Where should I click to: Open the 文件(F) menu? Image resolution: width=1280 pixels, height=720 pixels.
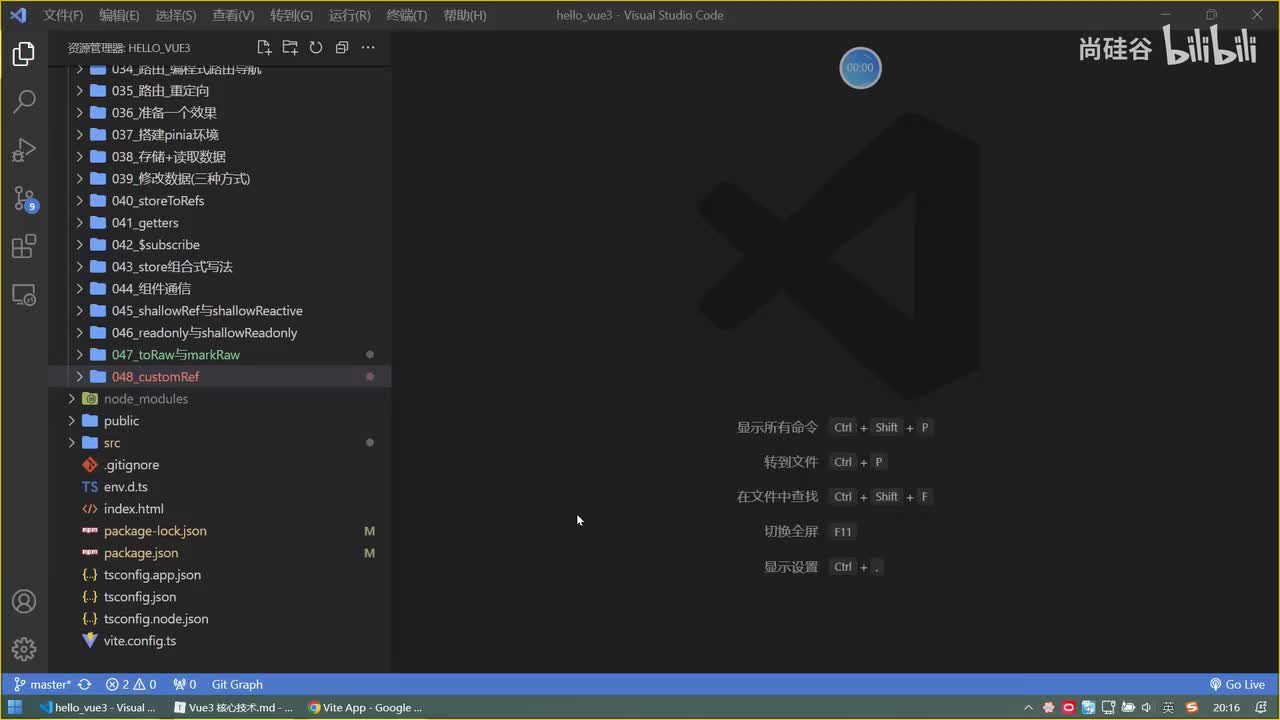[63, 15]
